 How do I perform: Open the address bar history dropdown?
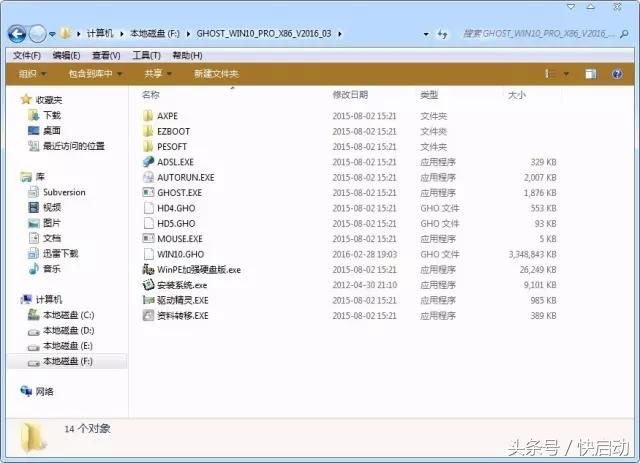click(426, 34)
